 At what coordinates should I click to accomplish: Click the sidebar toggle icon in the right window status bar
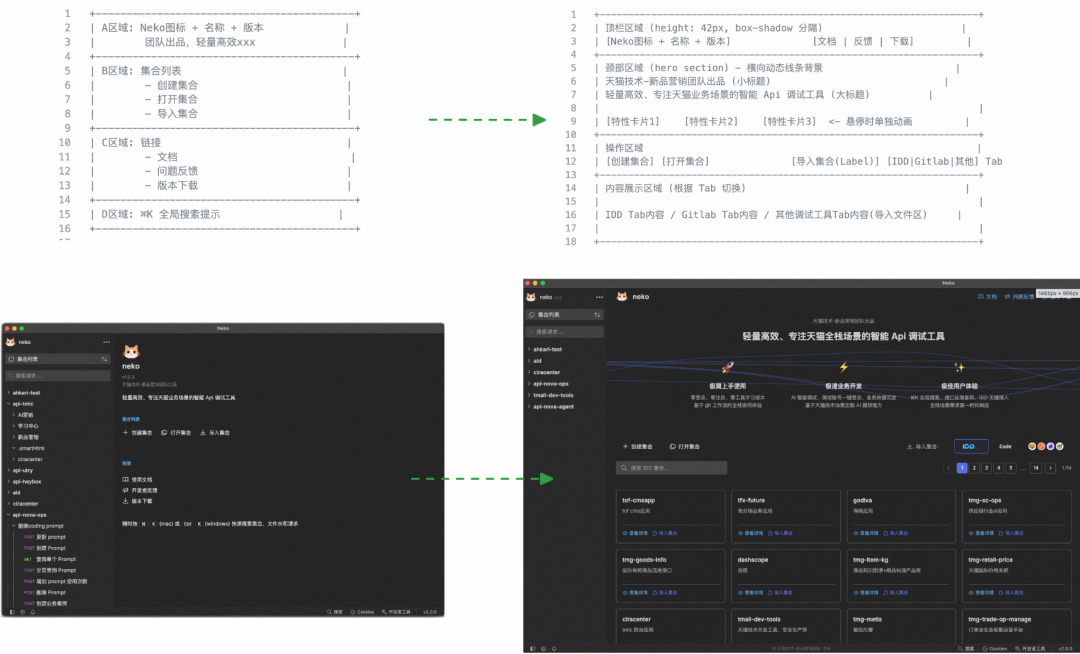pyautogui.click(x=532, y=648)
